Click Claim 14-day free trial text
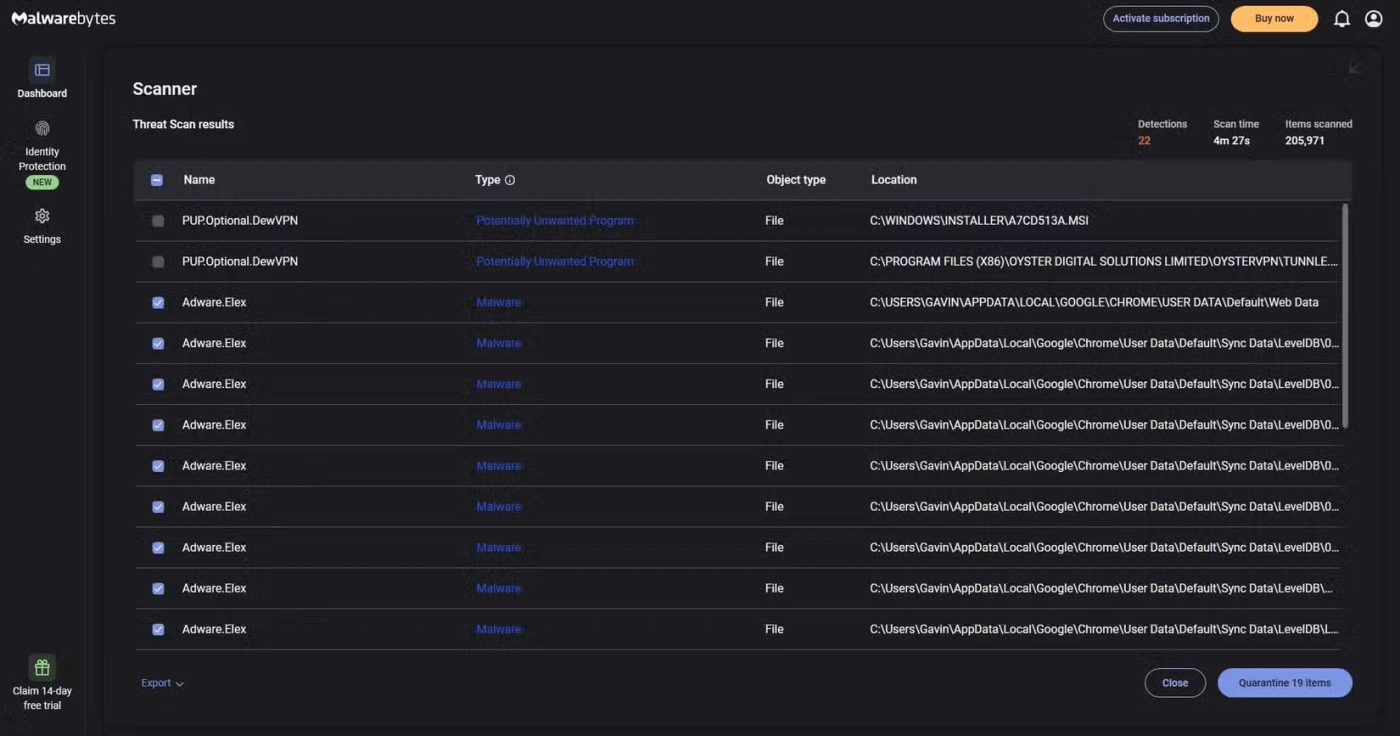This screenshot has width=1400, height=736. [x=42, y=698]
